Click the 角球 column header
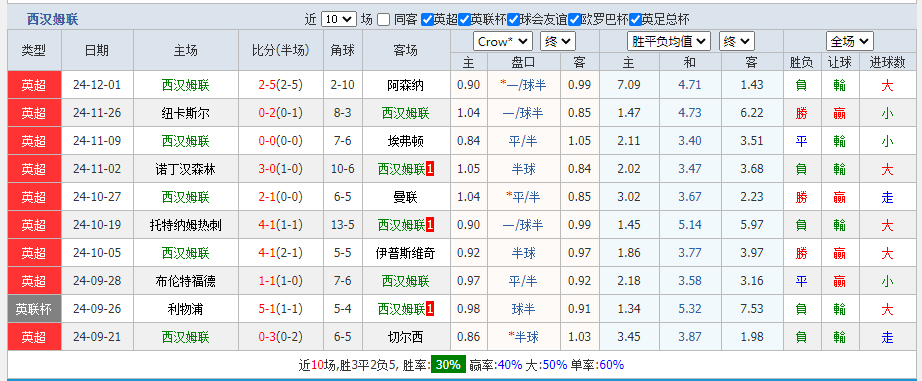 pos(343,51)
